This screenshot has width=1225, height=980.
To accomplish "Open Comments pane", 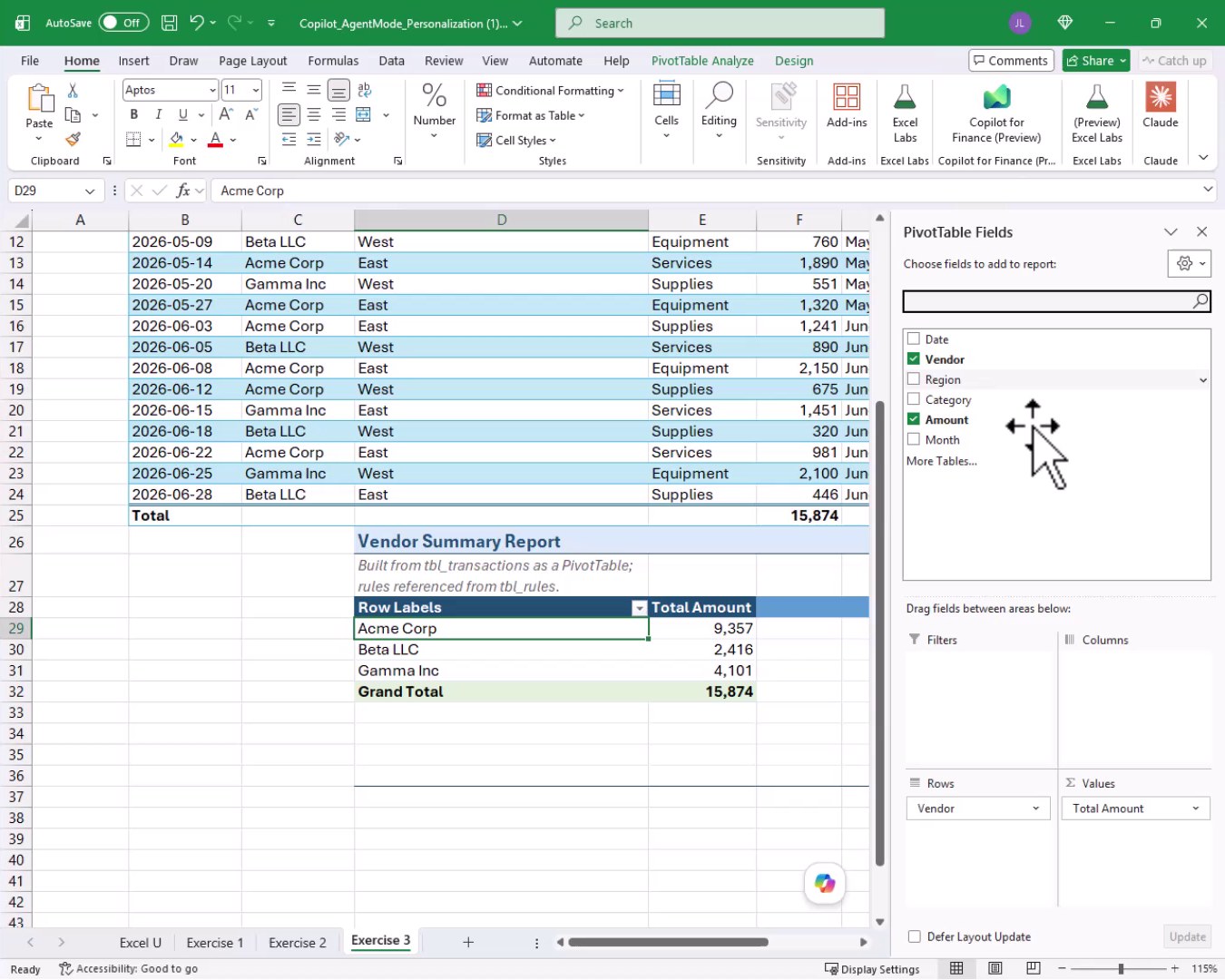I will [x=1011, y=61].
